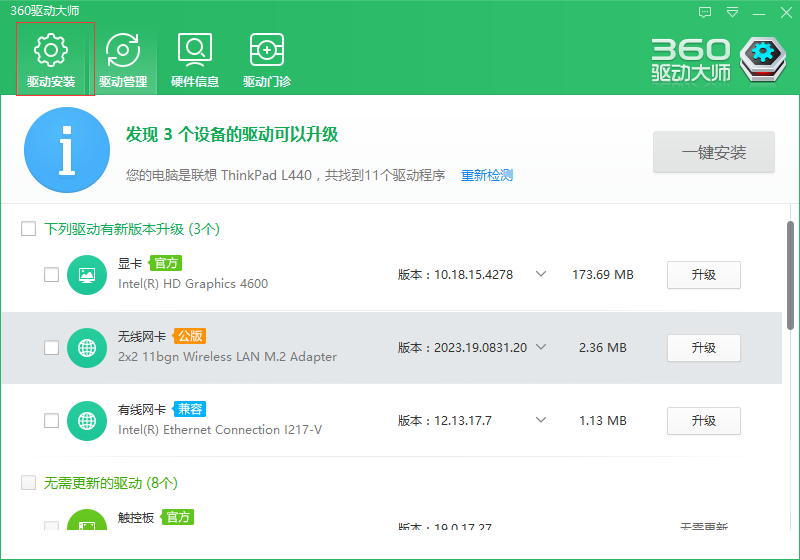Check the 有线网卡 driver checkbox
The image size is (800, 560).
pos(52,420)
